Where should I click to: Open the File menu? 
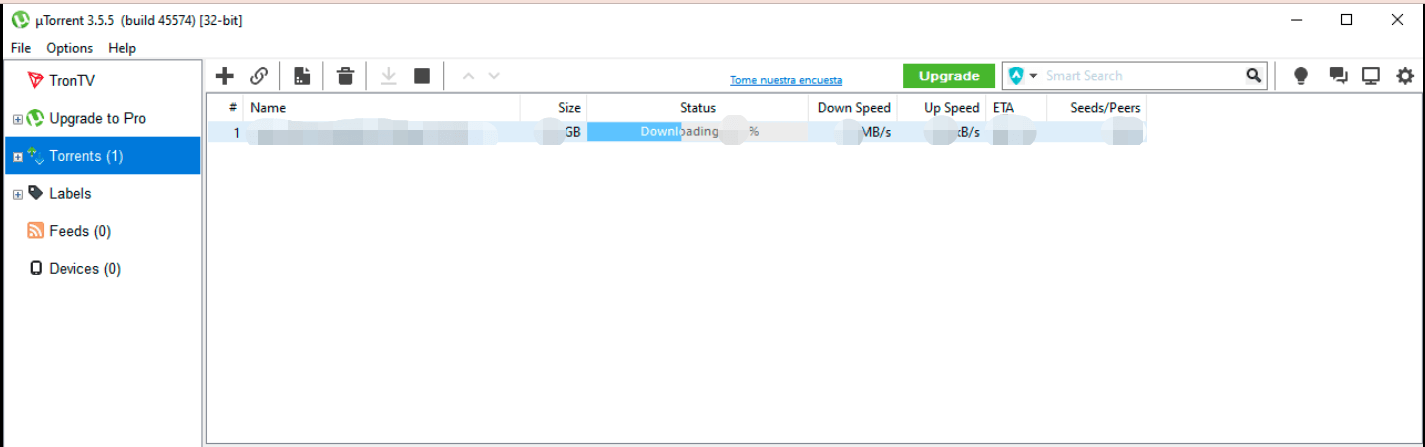click(x=21, y=48)
